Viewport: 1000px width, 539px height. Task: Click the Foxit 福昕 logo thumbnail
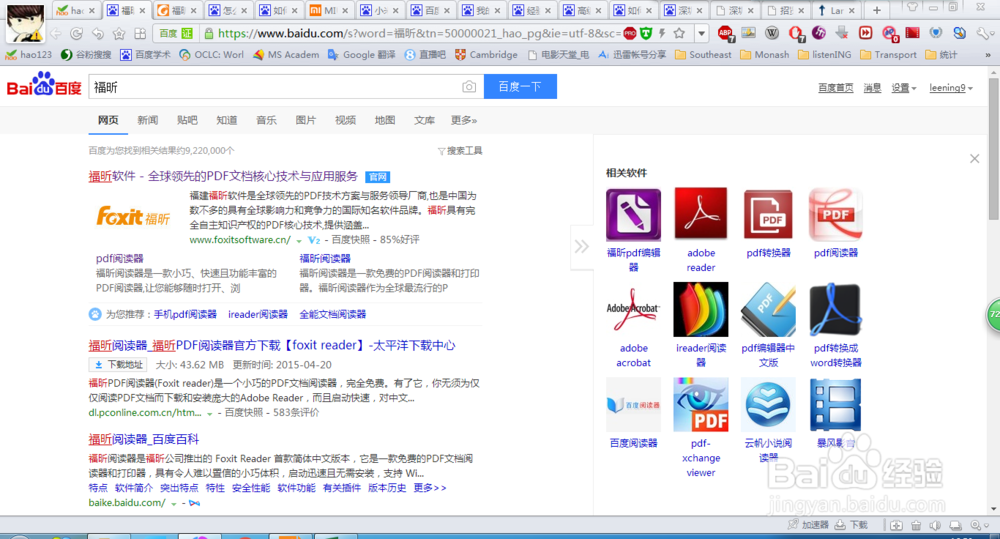tap(133, 217)
